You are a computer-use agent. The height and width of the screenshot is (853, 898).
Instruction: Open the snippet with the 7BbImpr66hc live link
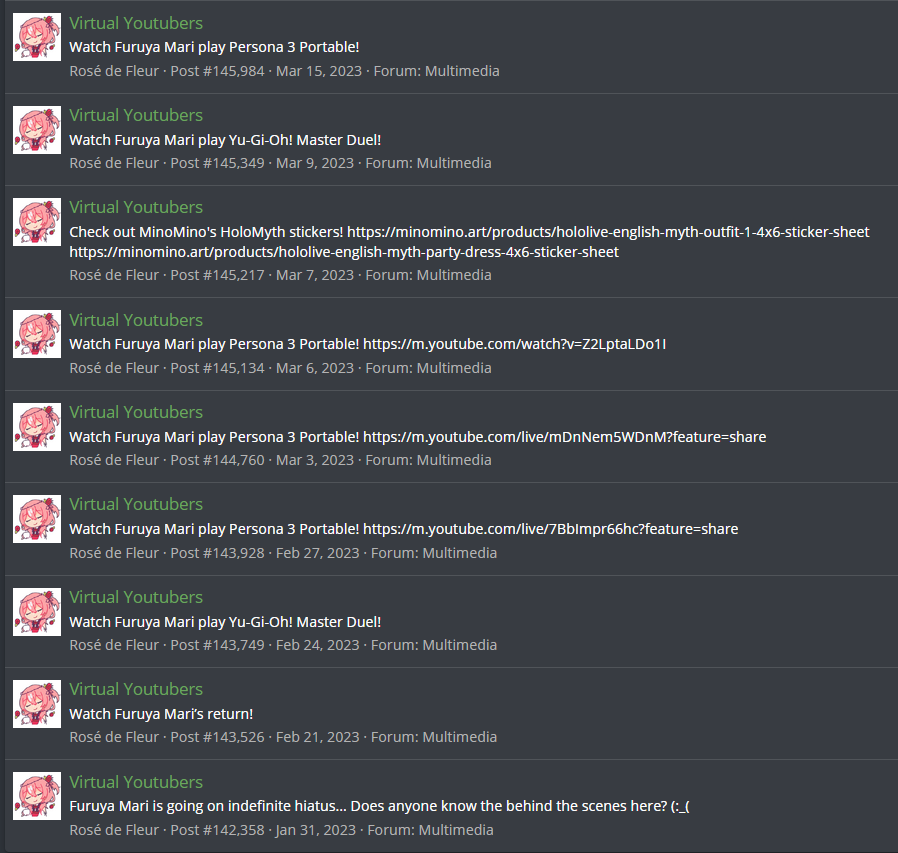(x=404, y=529)
